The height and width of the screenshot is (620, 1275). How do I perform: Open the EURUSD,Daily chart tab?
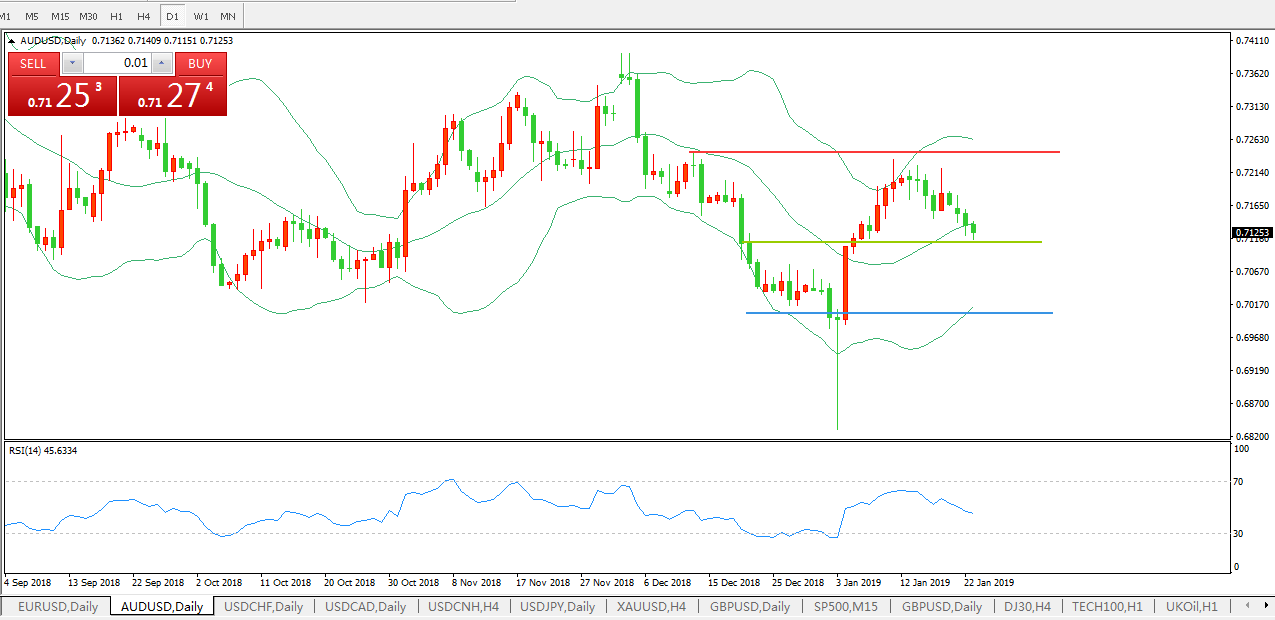click(57, 606)
